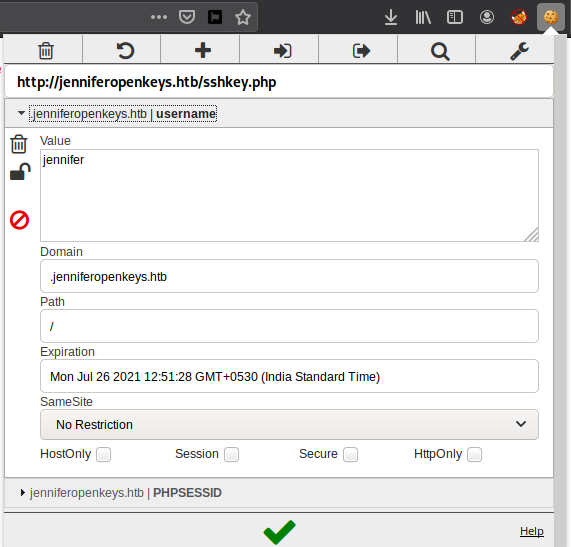This screenshot has width=571, height=547.
Task: Search cookies using the magnifier icon
Action: (440, 51)
